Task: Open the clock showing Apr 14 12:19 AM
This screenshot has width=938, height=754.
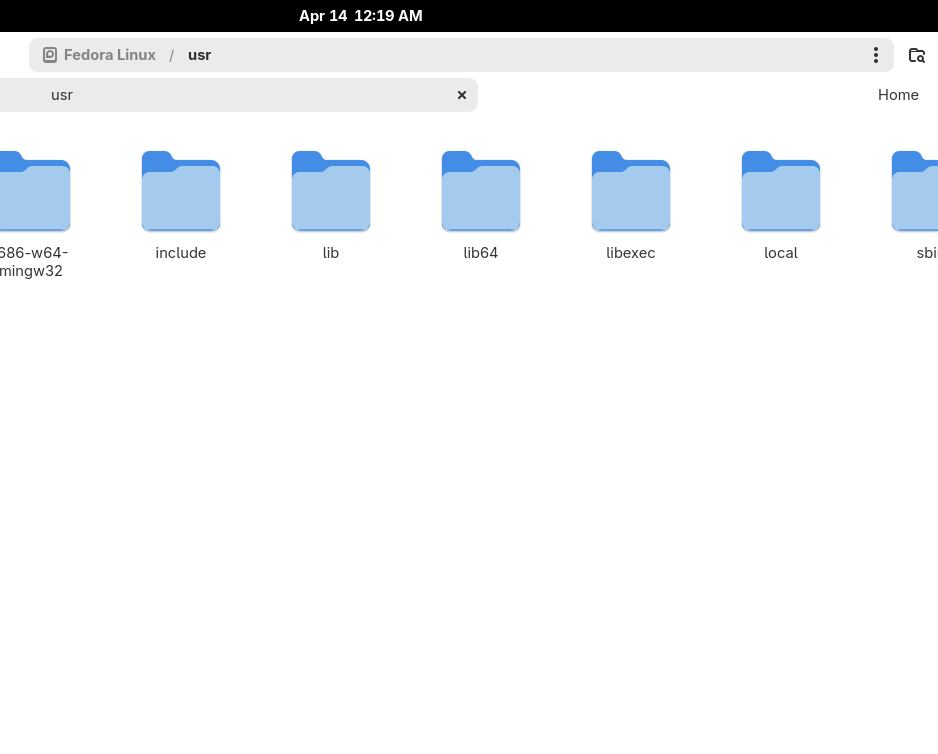Action: [361, 16]
